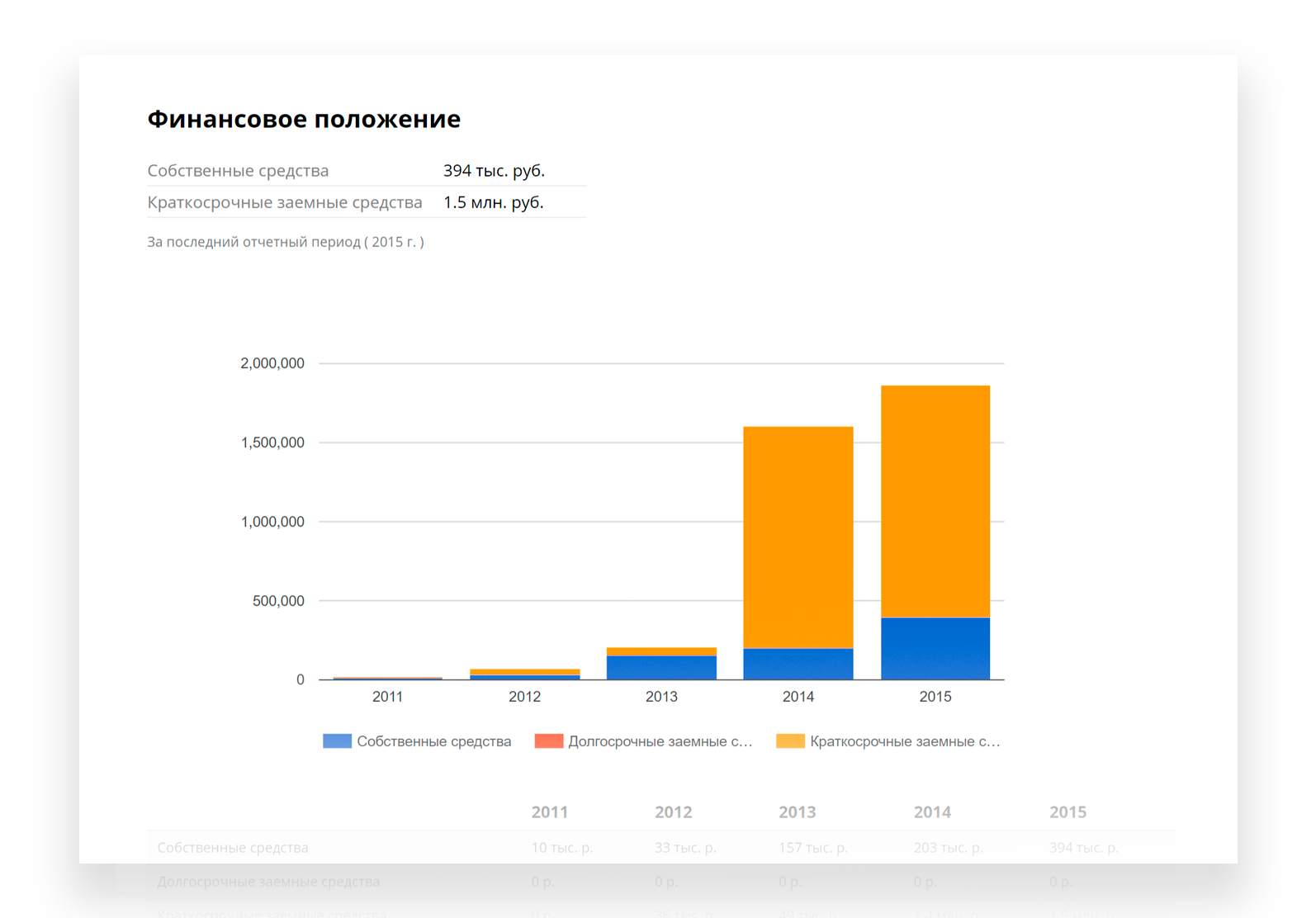The width and height of the screenshot is (1316, 918).
Task: Select the Краткосрочные заемные с… legend label
Action: 905,741
